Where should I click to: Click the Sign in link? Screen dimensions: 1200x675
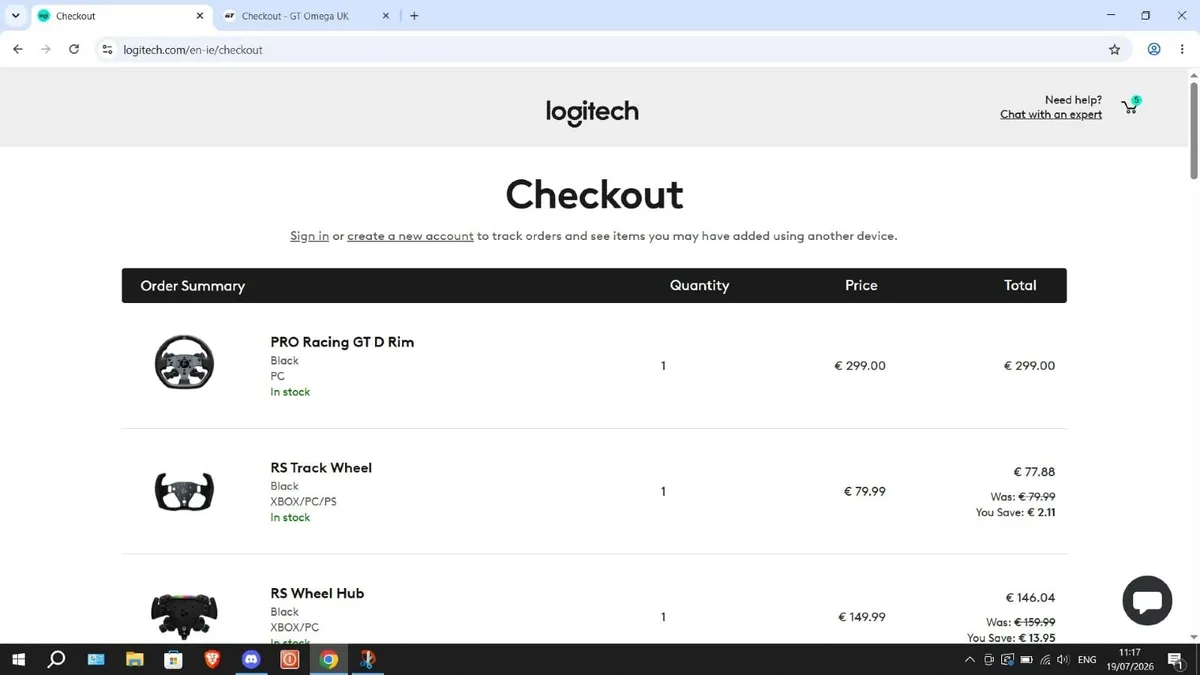pyautogui.click(x=309, y=236)
